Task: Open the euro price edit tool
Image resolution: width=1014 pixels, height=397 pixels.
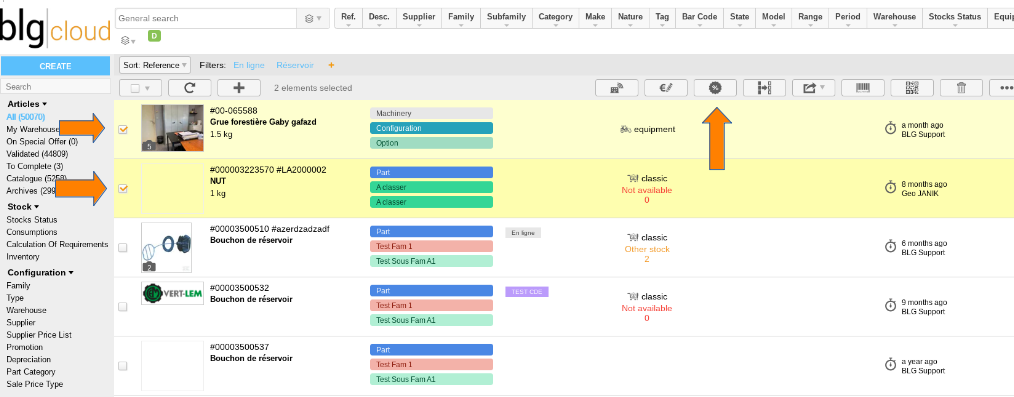Action: (x=665, y=88)
